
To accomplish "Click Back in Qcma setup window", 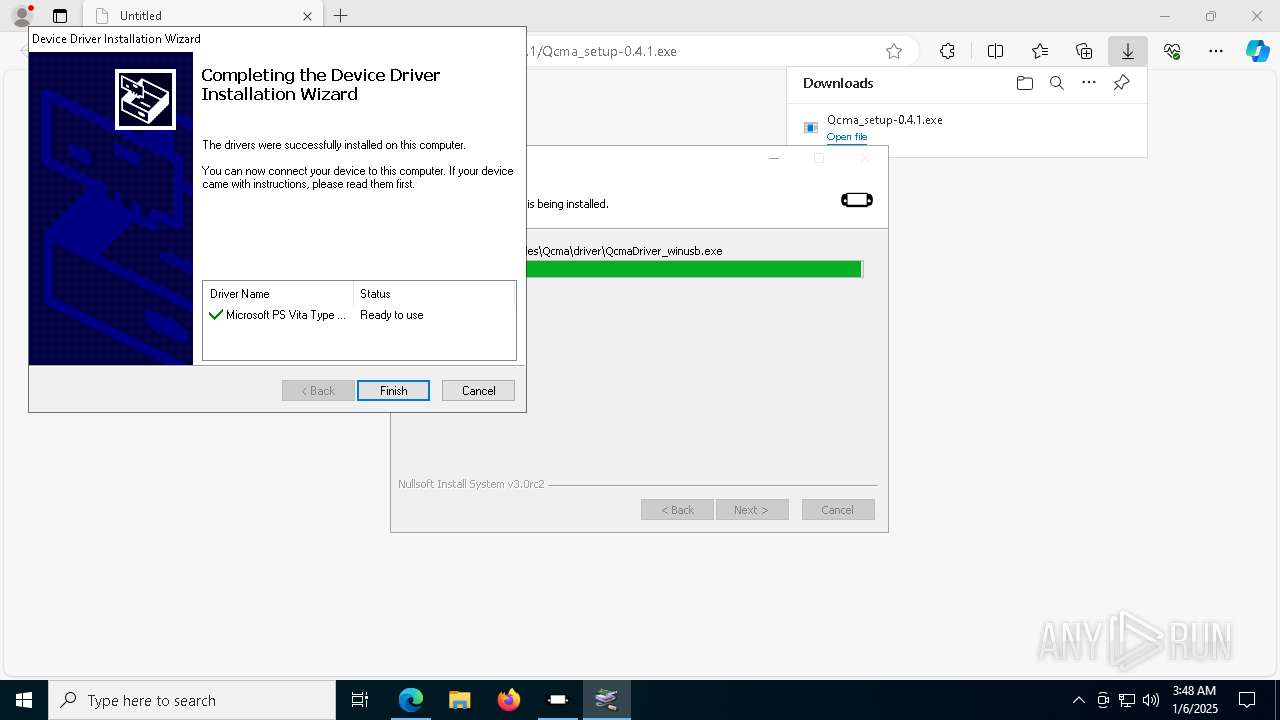I will pyautogui.click(x=677, y=510).
